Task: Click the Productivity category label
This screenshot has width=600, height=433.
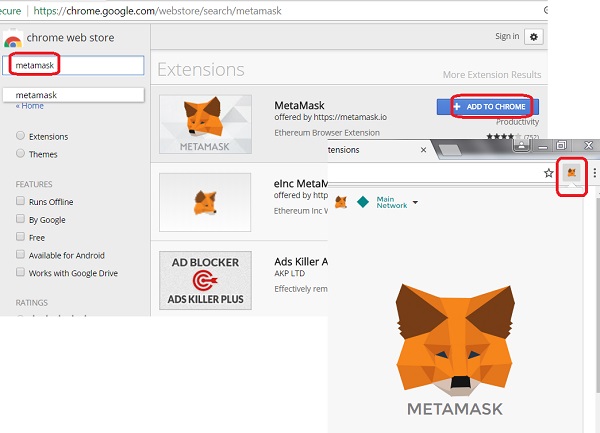Action: click(x=517, y=122)
